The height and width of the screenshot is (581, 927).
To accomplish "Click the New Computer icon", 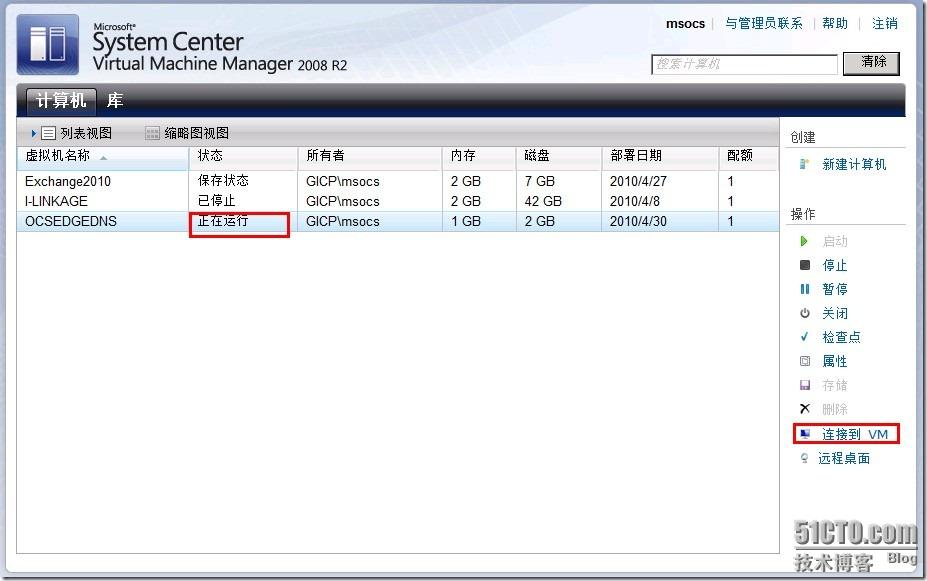I will coord(803,164).
